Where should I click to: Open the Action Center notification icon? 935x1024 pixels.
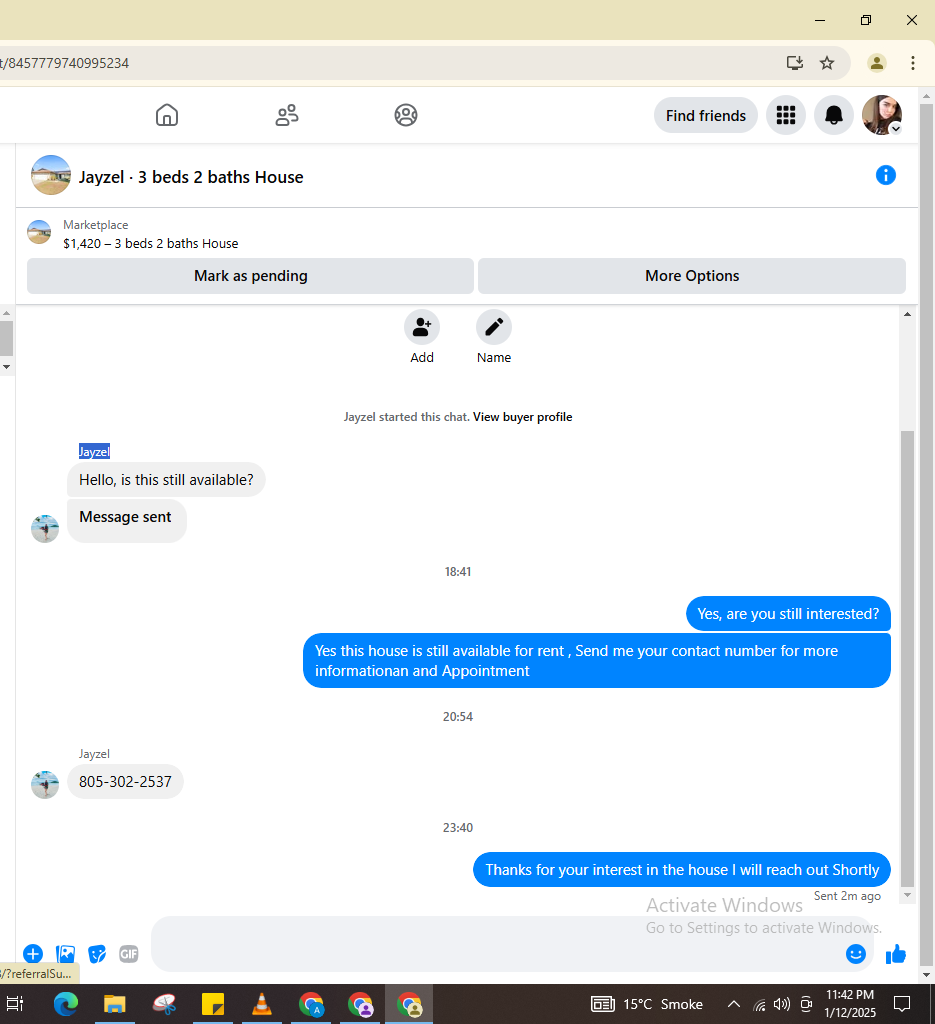pos(902,1004)
